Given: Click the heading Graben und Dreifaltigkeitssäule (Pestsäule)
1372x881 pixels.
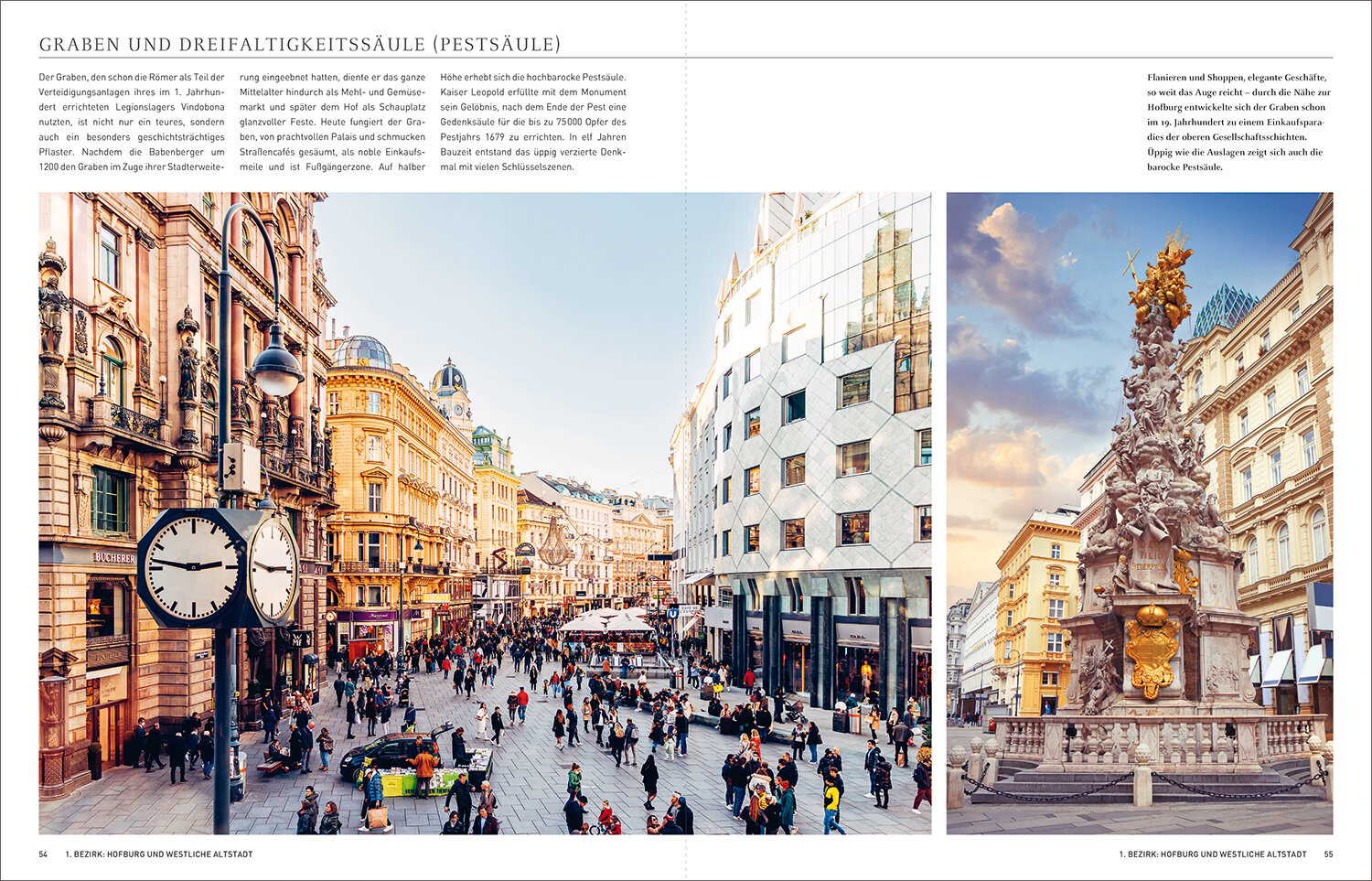Looking at the screenshot, I should pos(300,44).
